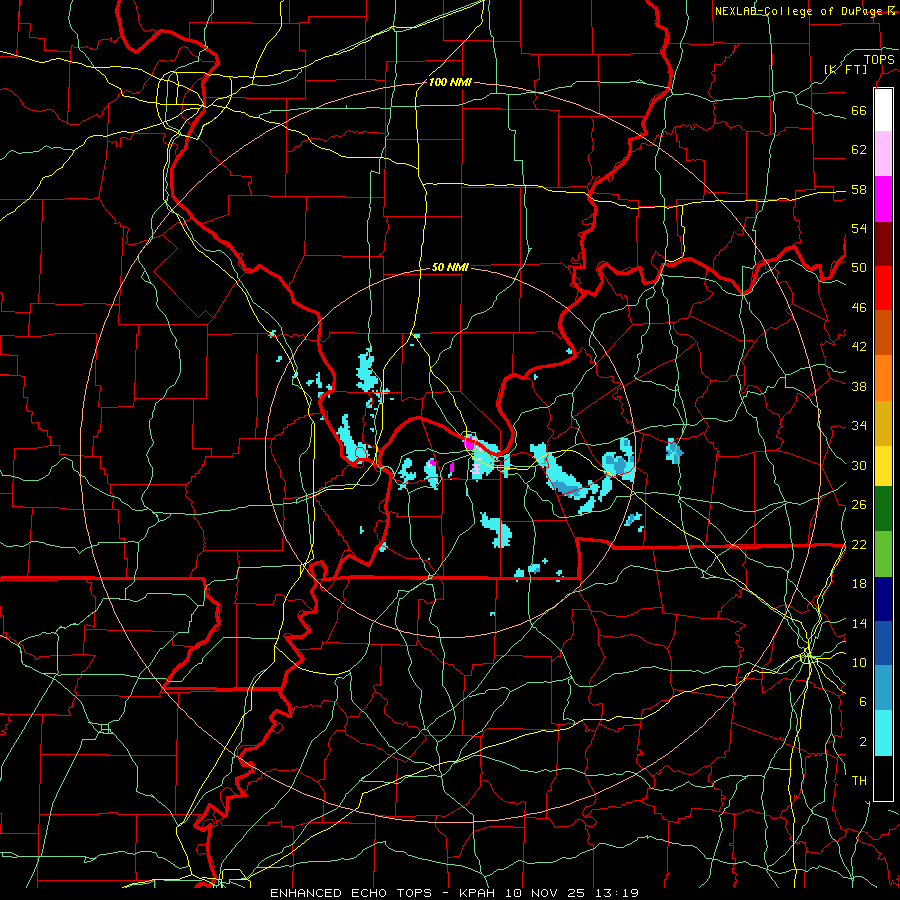Screen dimensions: 900x900
Task: Click the '10 NOV 25' date stamp
Action: coord(546,893)
